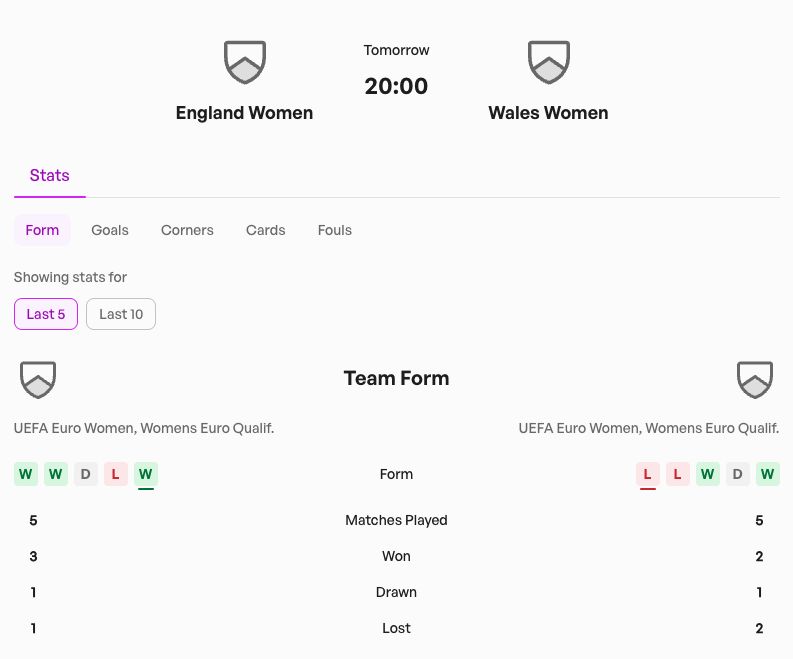Click the Wales Women team name
This screenshot has width=793, height=659.
548,113
